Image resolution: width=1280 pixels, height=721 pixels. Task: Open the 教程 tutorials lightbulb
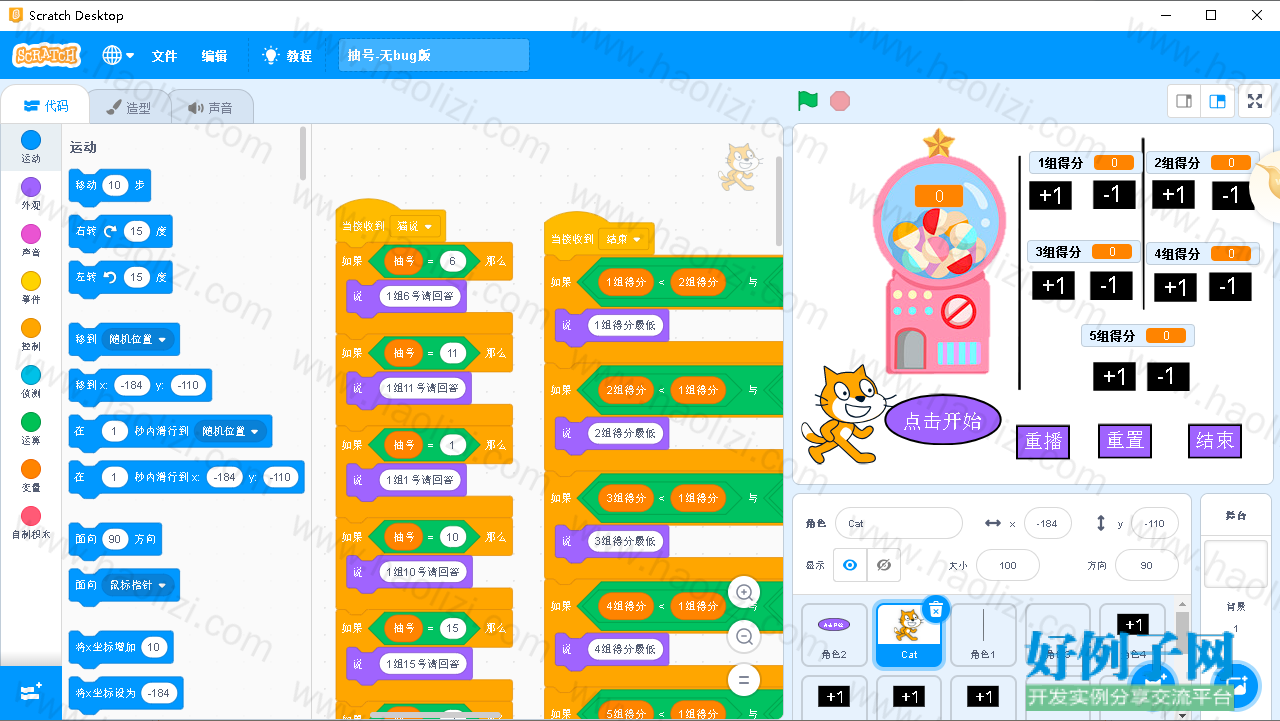[x=287, y=56]
